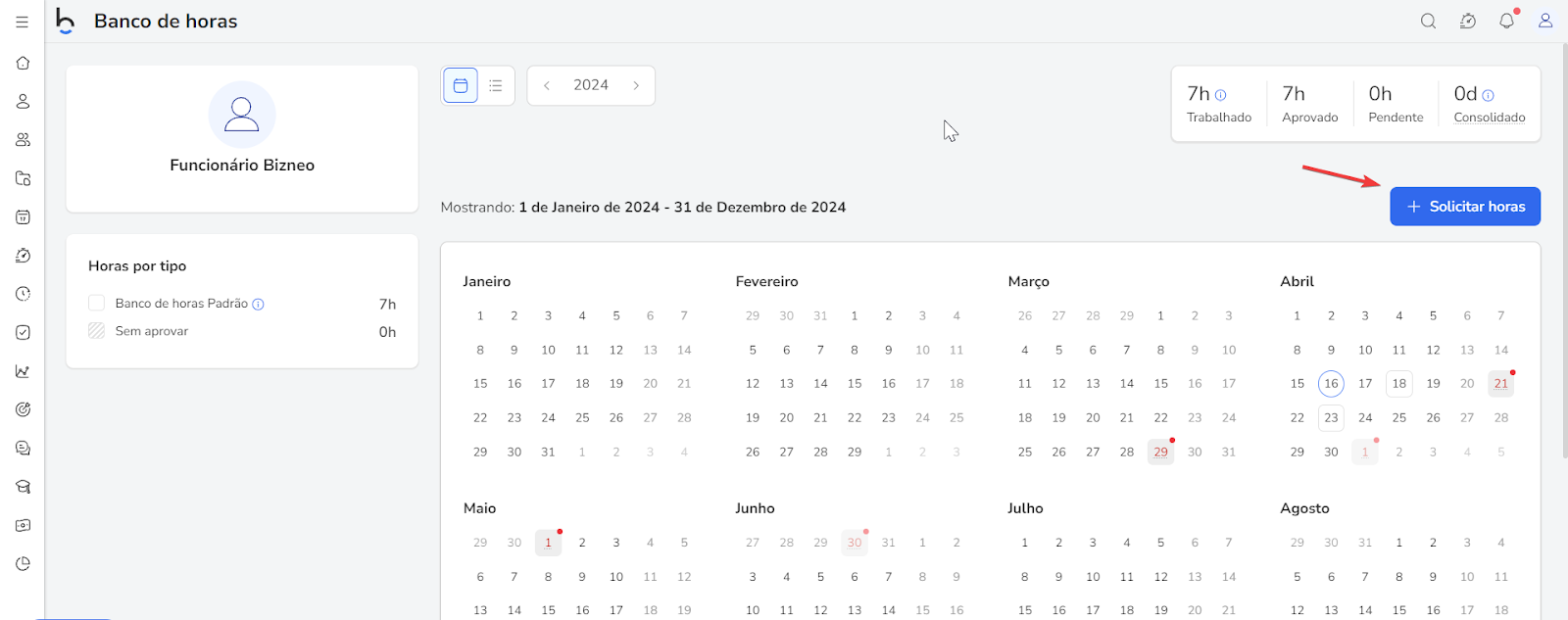The height and width of the screenshot is (620, 1568).
Task: Select day 14 in Fevereiro
Action: click(x=820, y=384)
